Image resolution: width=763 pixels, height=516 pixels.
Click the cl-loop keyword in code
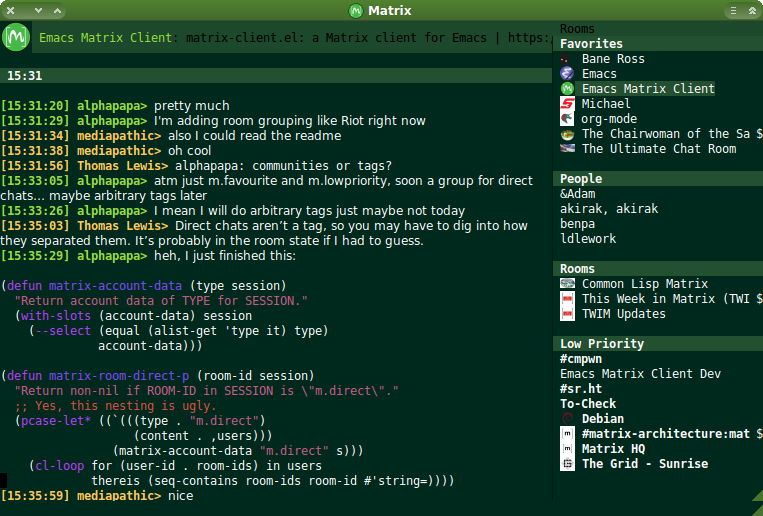coord(59,466)
